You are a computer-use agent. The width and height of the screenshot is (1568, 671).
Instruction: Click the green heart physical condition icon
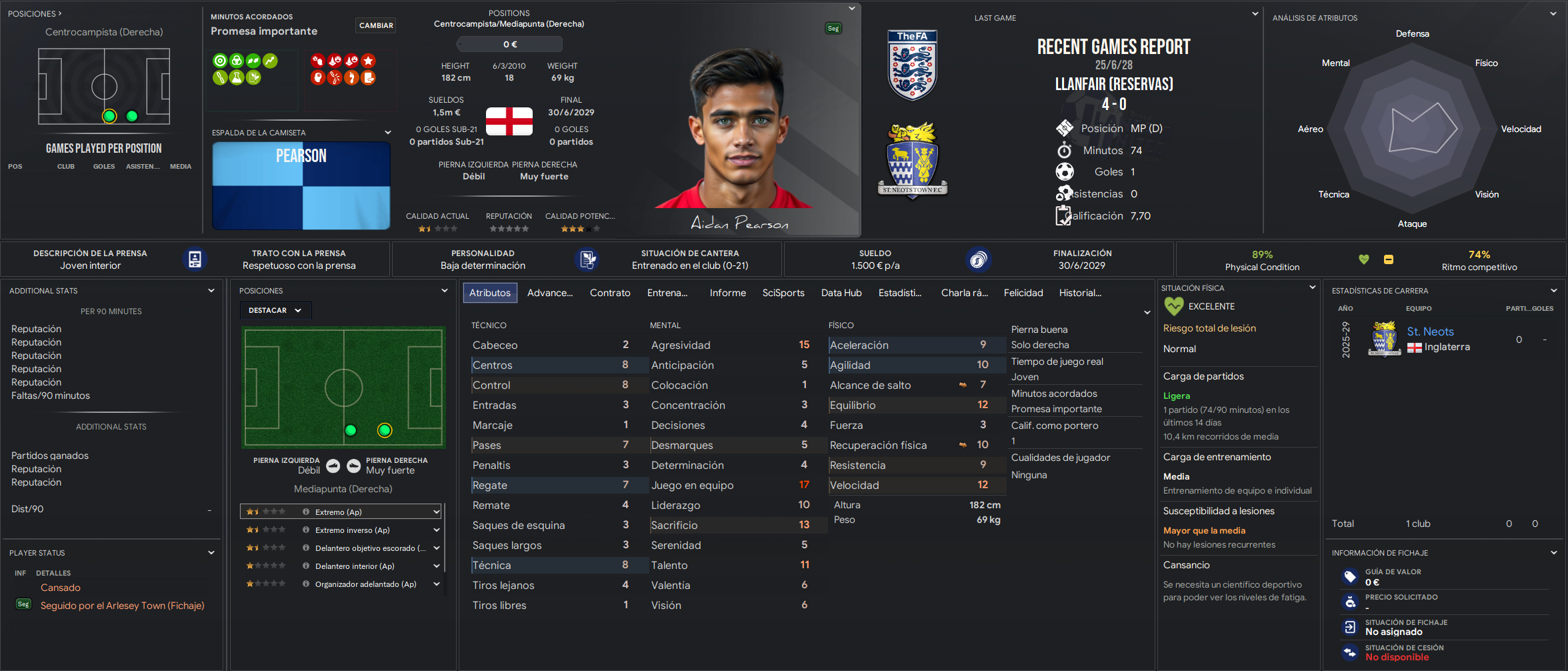point(1364,259)
